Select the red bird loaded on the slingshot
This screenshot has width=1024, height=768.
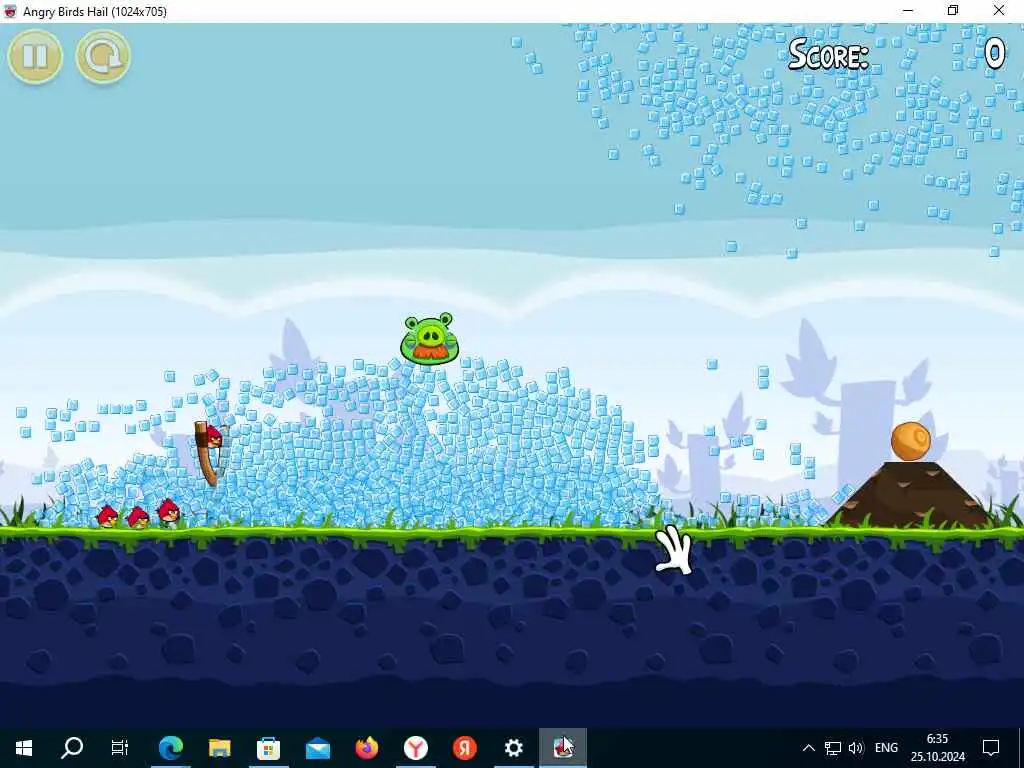pyautogui.click(x=212, y=436)
